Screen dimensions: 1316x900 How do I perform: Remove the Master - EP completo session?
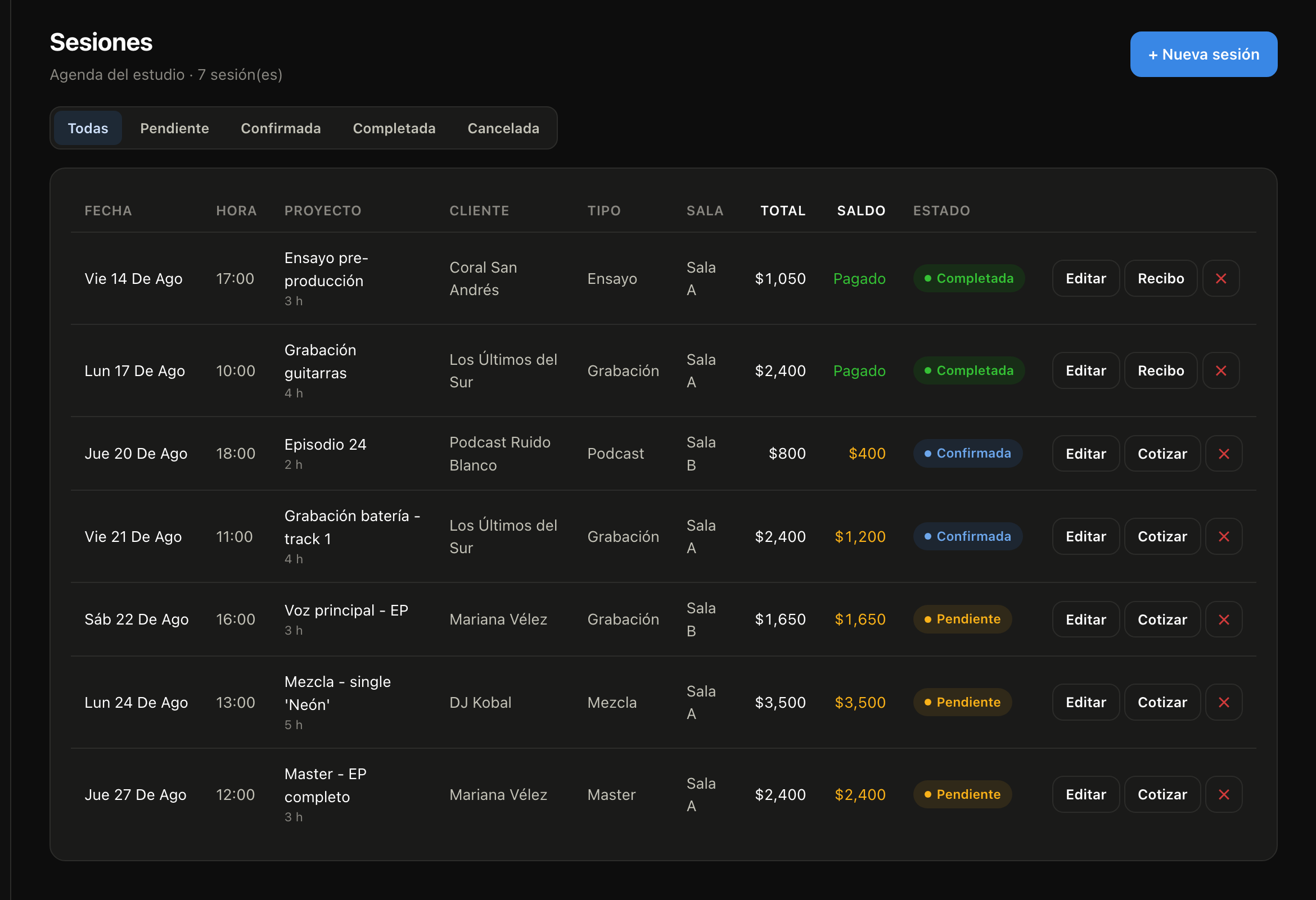(x=1224, y=795)
